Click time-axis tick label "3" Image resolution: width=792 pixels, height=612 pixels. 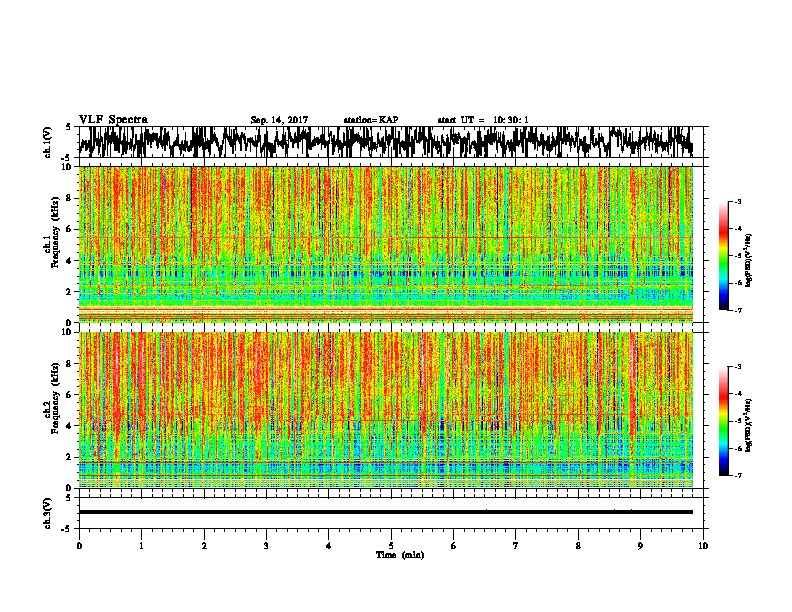(x=266, y=546)
